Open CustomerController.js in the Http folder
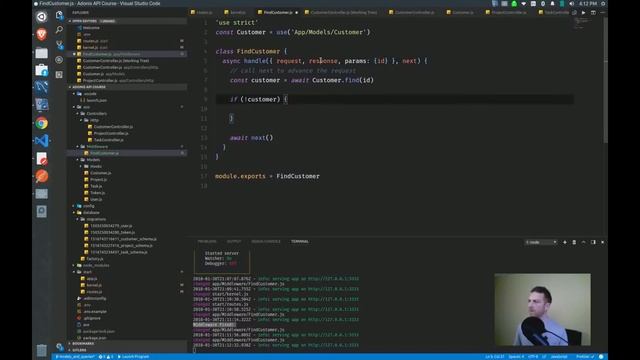The image size is (640, 360). click(x=113, y=127)
